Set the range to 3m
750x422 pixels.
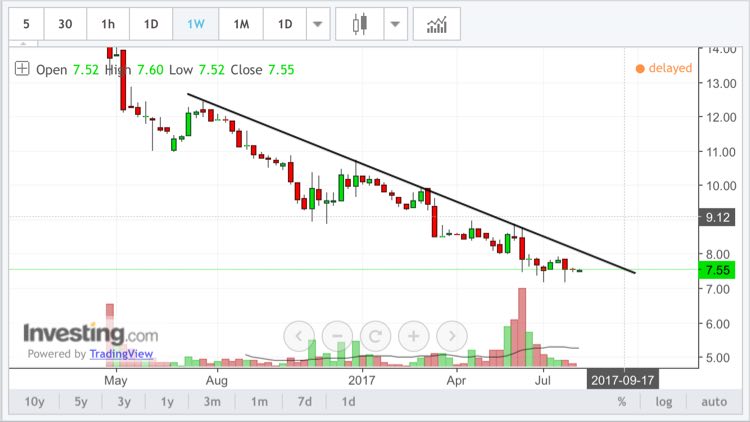(212, 401)
